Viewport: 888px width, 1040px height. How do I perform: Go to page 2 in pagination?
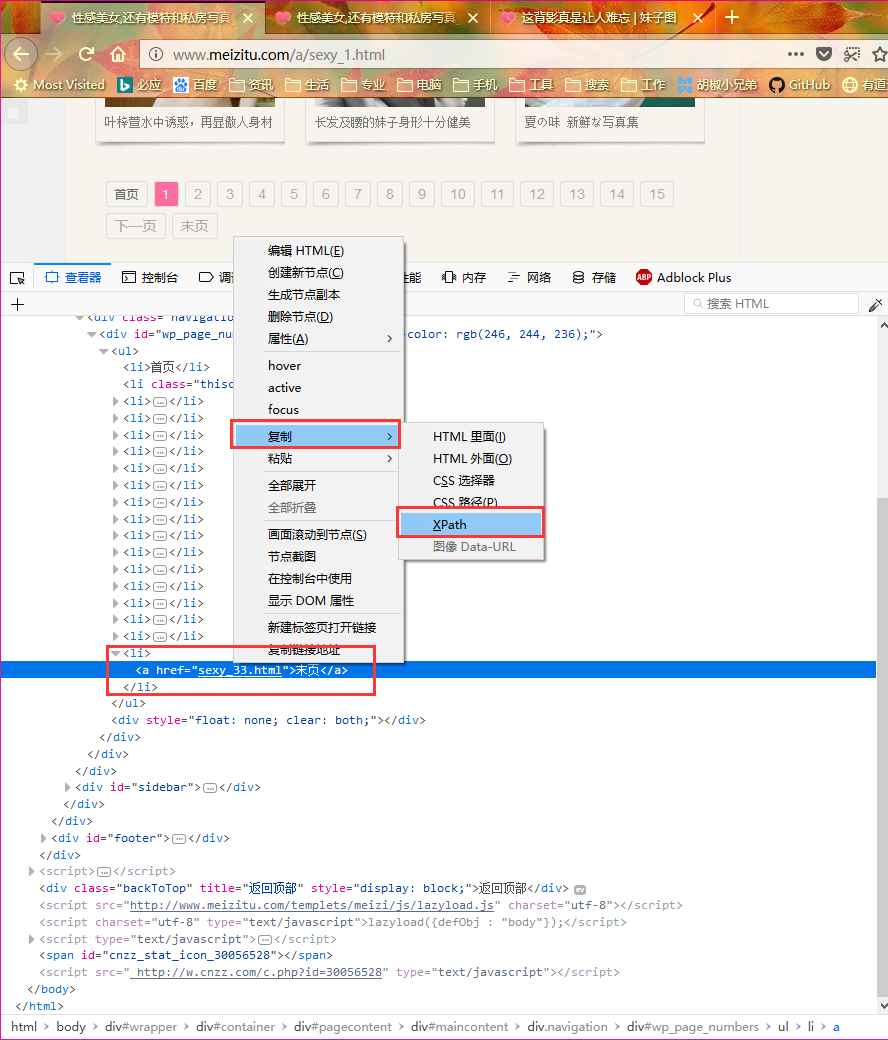198,194
